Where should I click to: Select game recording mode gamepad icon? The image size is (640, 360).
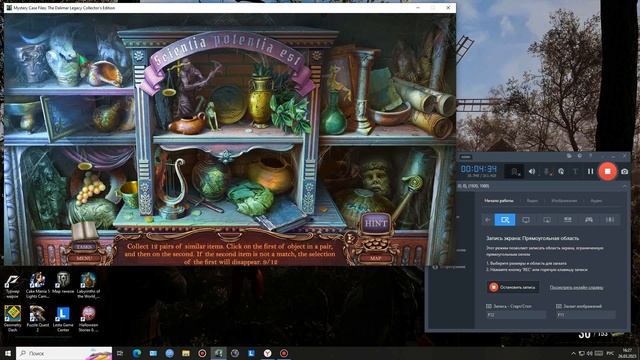[x=589, y=220]
